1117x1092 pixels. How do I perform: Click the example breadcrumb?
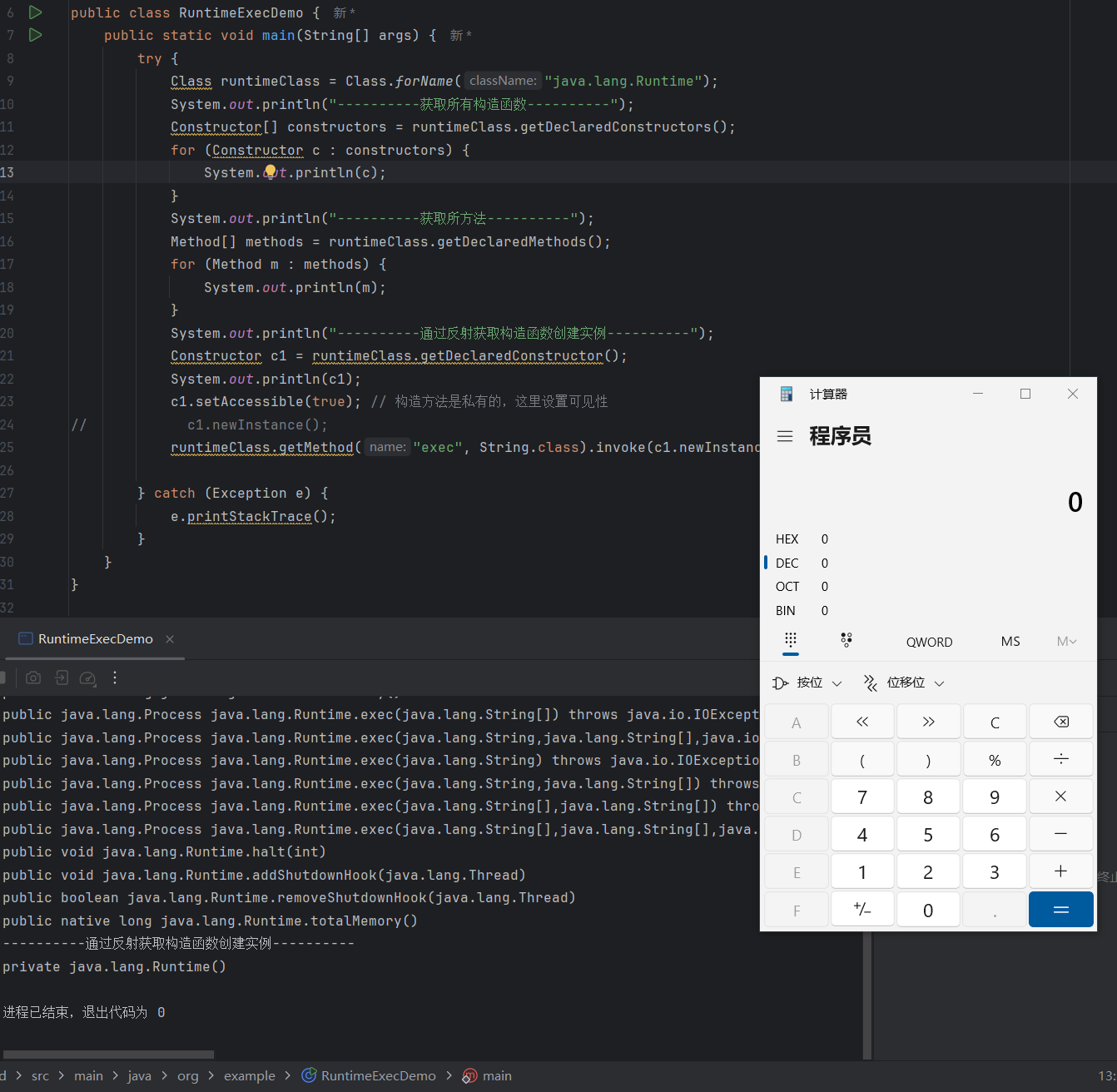(249, 1075)
